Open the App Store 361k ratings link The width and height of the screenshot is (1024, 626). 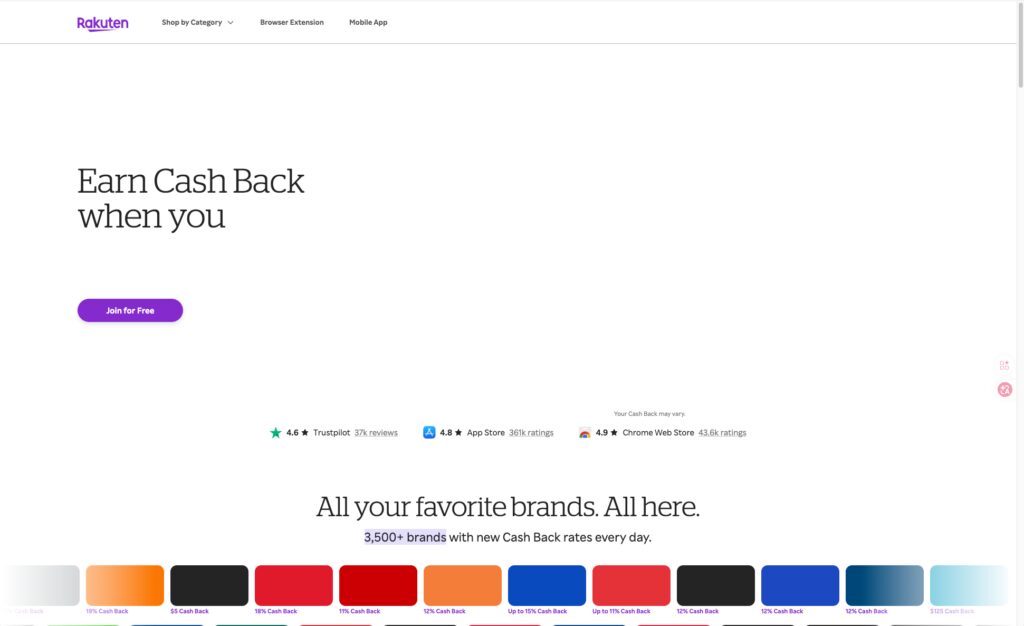pyautogui.click(x=531, y=433)
